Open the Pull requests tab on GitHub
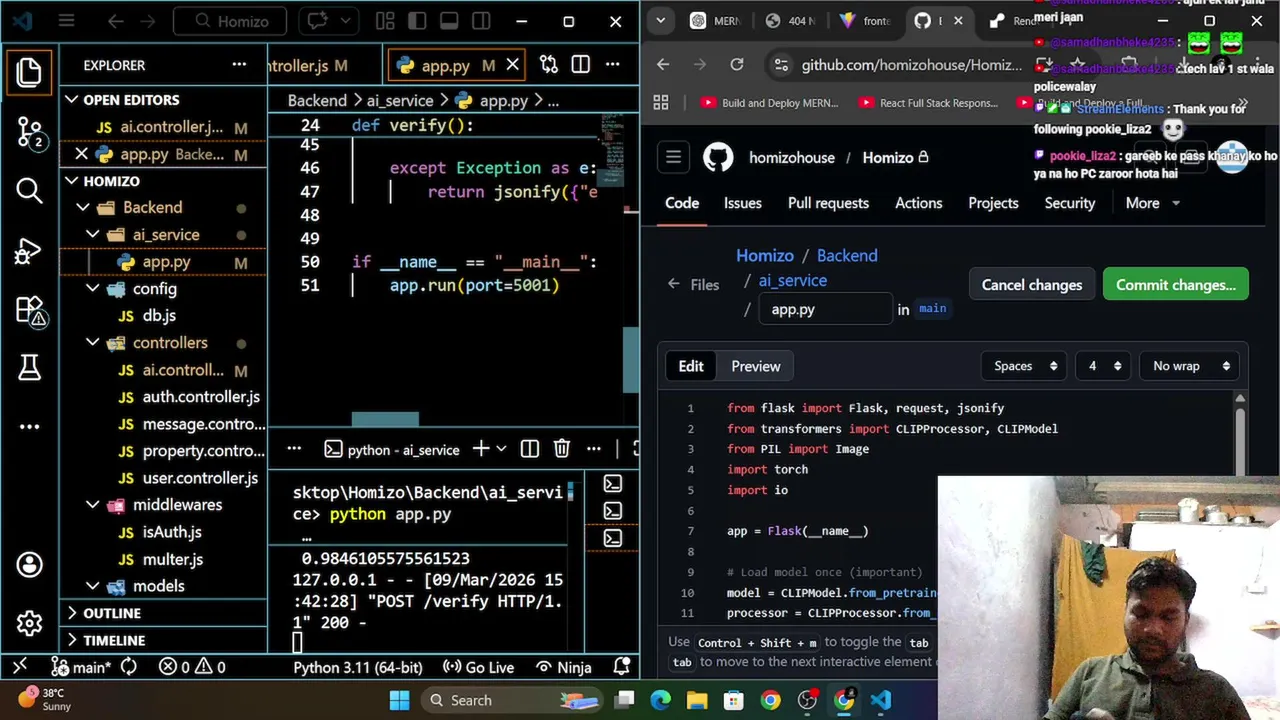Screen dimensions: 1280x720 [828, 203]
